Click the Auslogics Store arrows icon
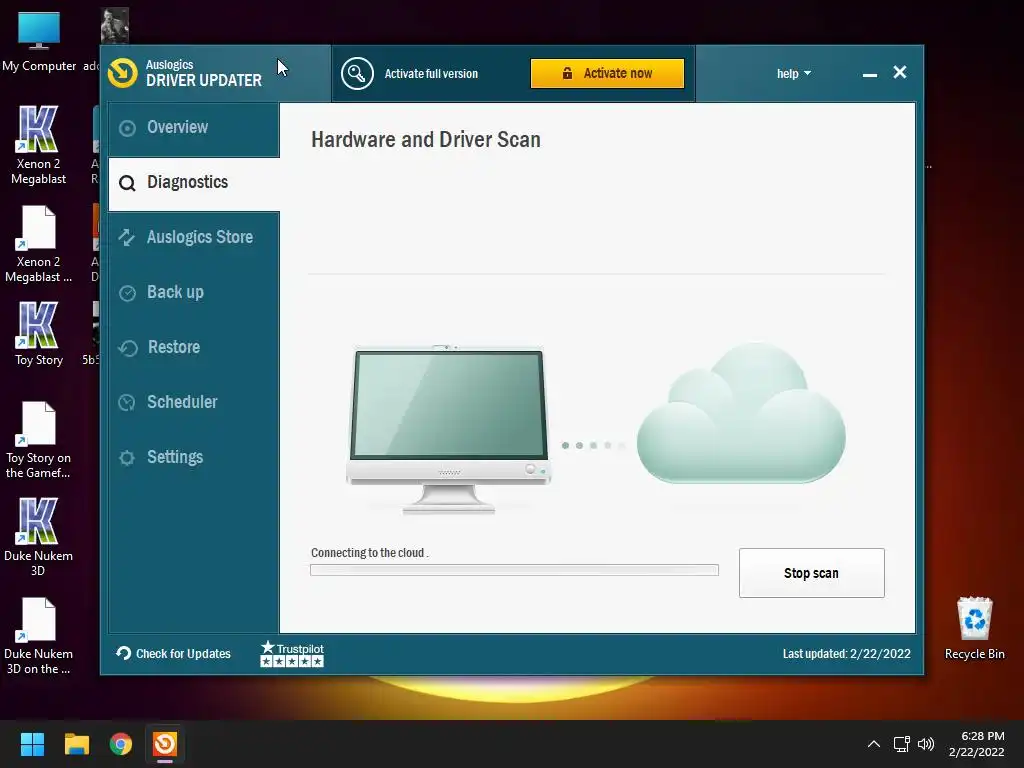Screen dimensions: 1024x768 click(127, 238)
